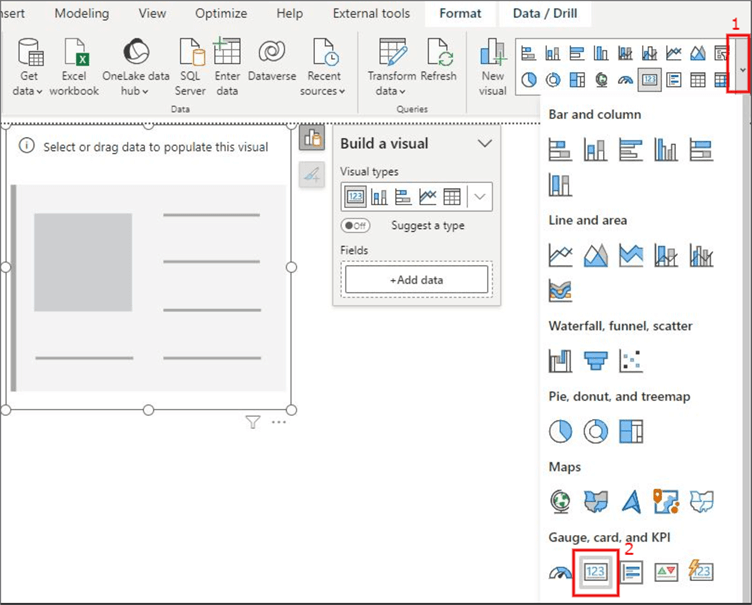Pick the Donut chart visual
This screenshot has width=752, height=605.
[x=596, y=431]
